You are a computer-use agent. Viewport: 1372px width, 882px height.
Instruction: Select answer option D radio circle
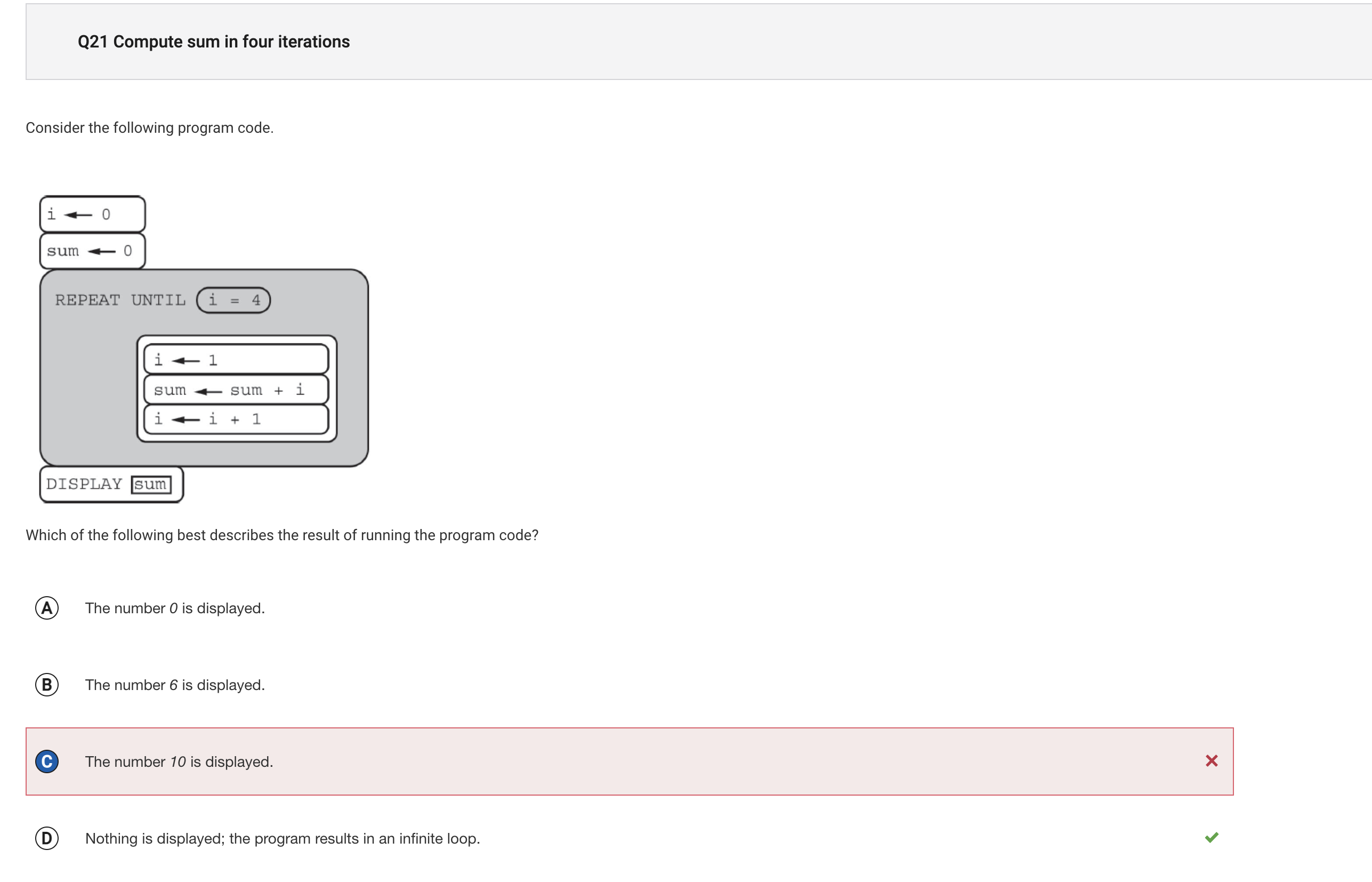click(x=47, y=838)
